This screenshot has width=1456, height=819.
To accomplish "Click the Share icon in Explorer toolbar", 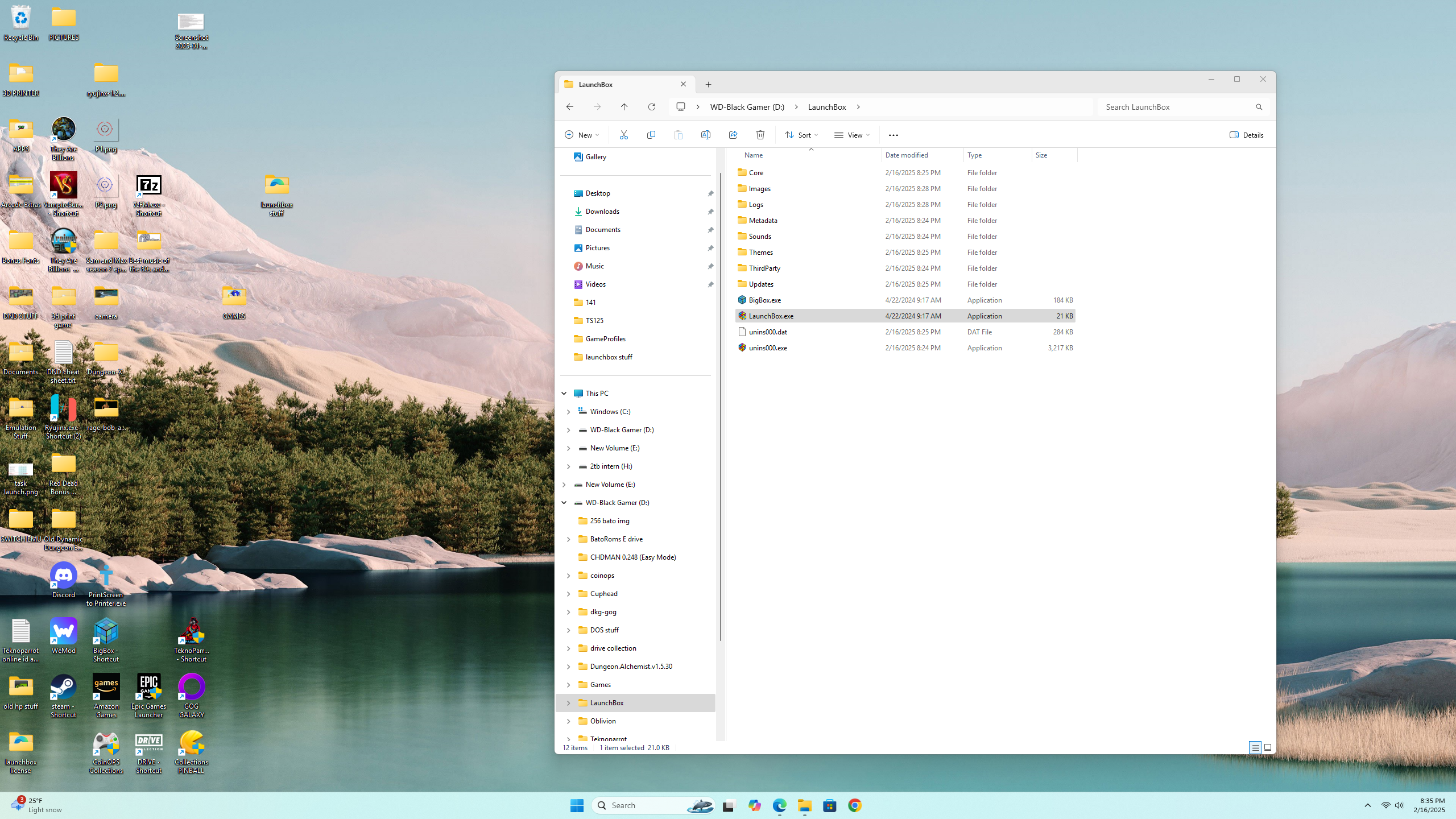I will point(733,135).
